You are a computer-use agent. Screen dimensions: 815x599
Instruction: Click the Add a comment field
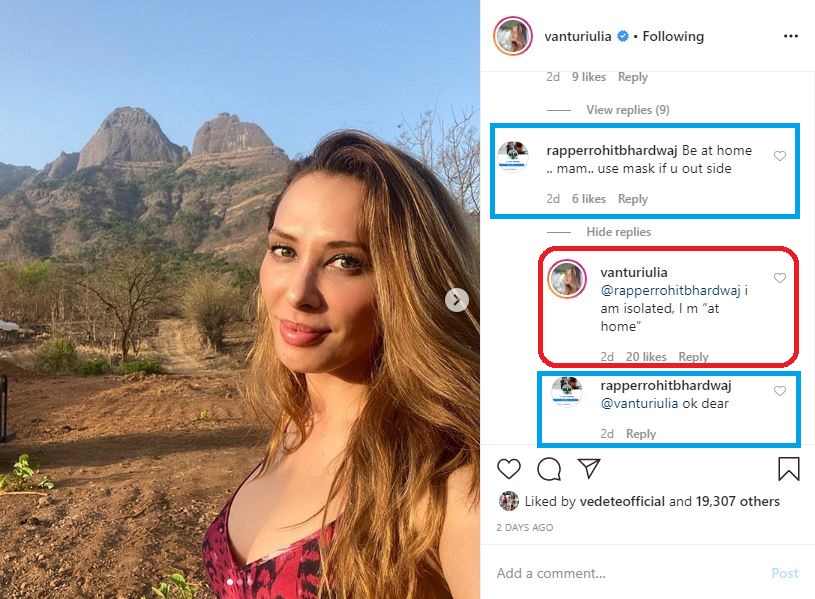[x=620, y=573]
